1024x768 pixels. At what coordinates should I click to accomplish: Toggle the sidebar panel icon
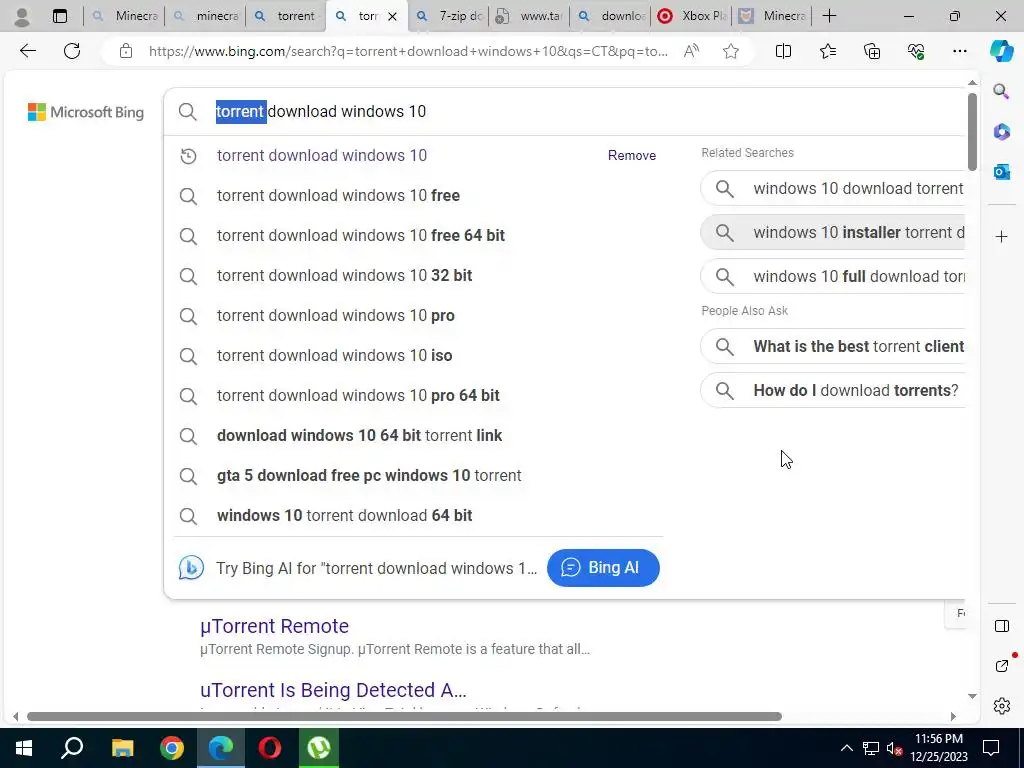tap(1001, 626)
